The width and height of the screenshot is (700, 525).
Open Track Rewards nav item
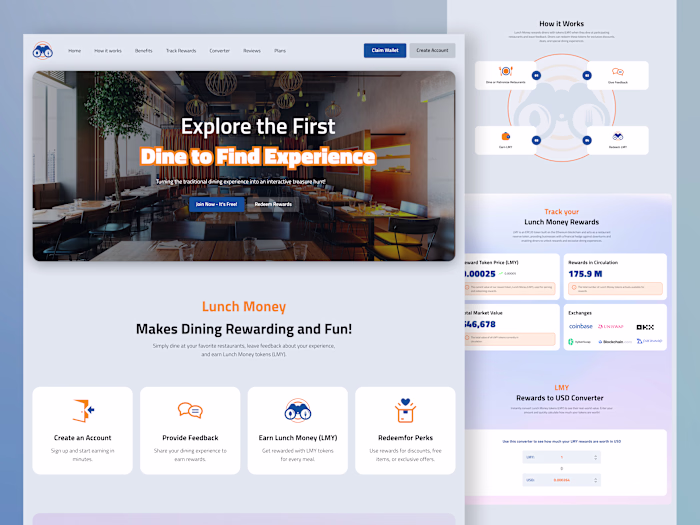click(x=181, y=51)
